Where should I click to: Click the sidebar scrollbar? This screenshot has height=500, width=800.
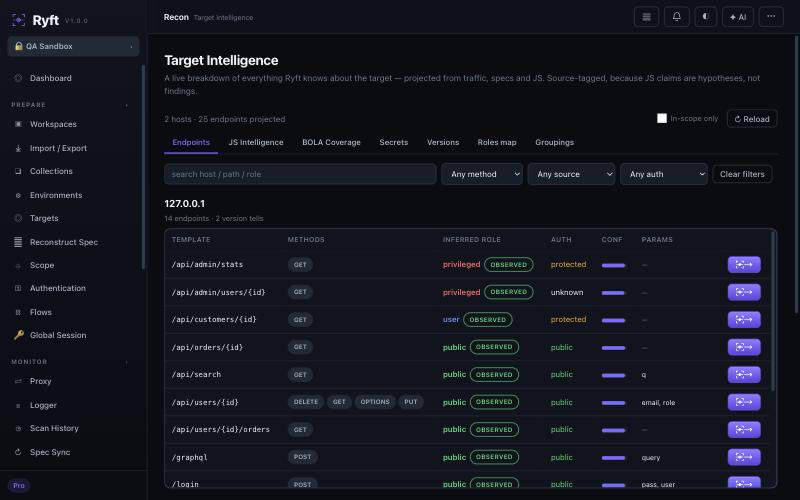point(143,167)
